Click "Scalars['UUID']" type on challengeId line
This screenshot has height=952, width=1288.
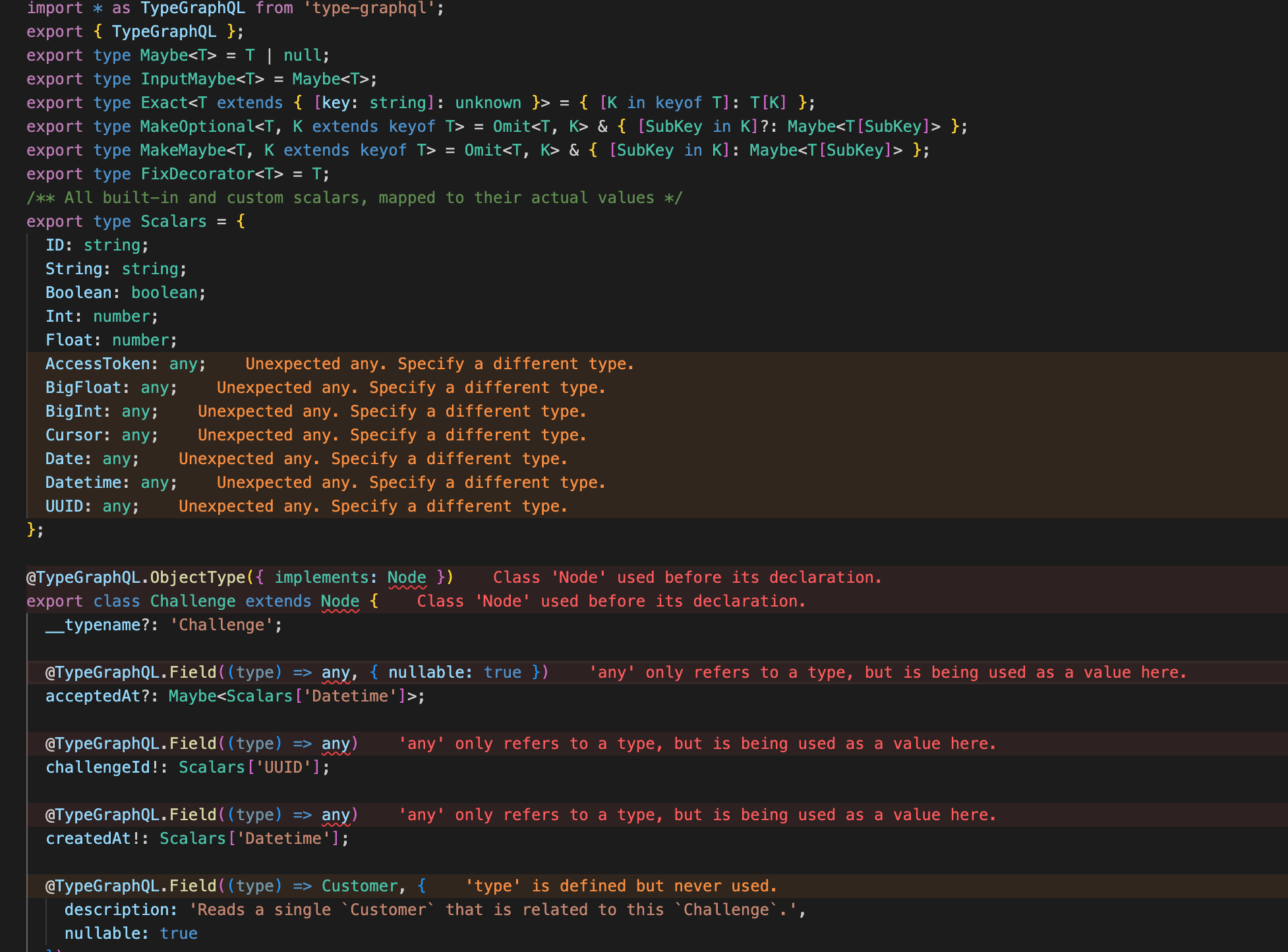(250, 767)
